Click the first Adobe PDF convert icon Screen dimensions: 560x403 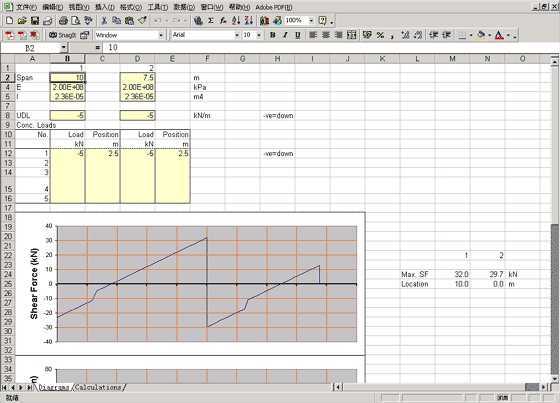[x=9, y=35]
